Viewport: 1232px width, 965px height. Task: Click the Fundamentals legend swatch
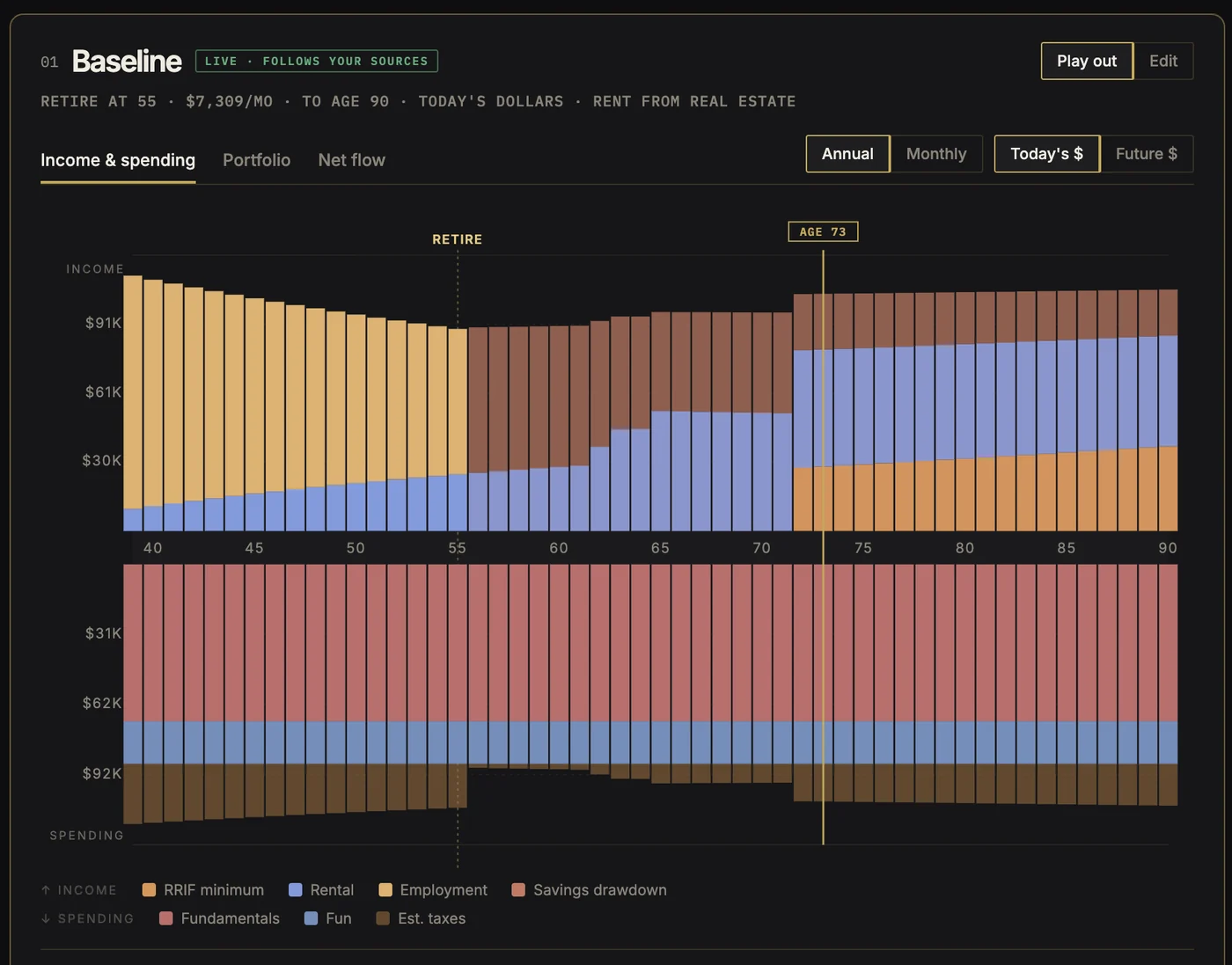pos(165,918)
